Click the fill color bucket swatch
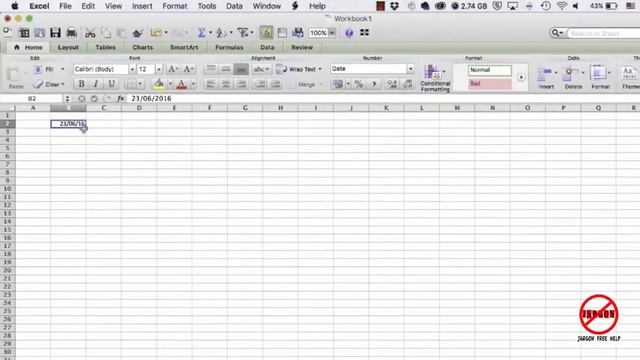This screenshot has width=640, height=360. 158,84
